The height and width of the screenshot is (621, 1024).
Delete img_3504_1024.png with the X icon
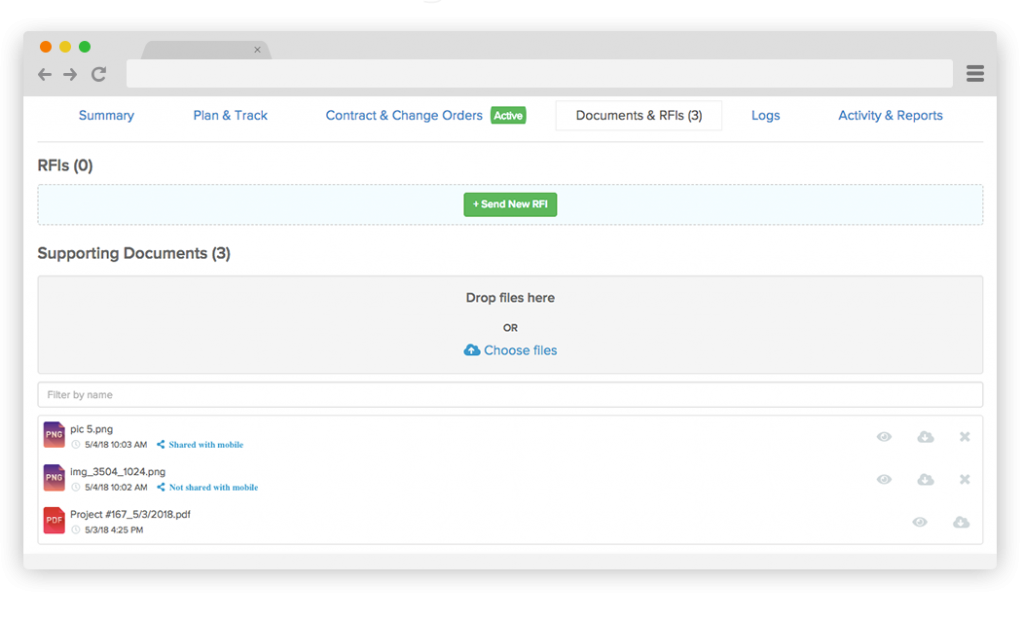pyautogui.click(x=965, y=479)
